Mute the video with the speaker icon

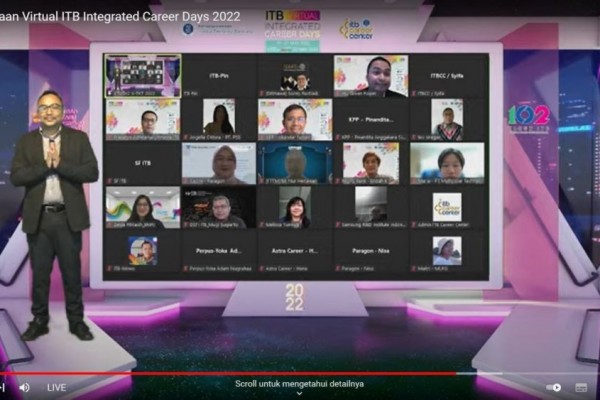[24, 387]
